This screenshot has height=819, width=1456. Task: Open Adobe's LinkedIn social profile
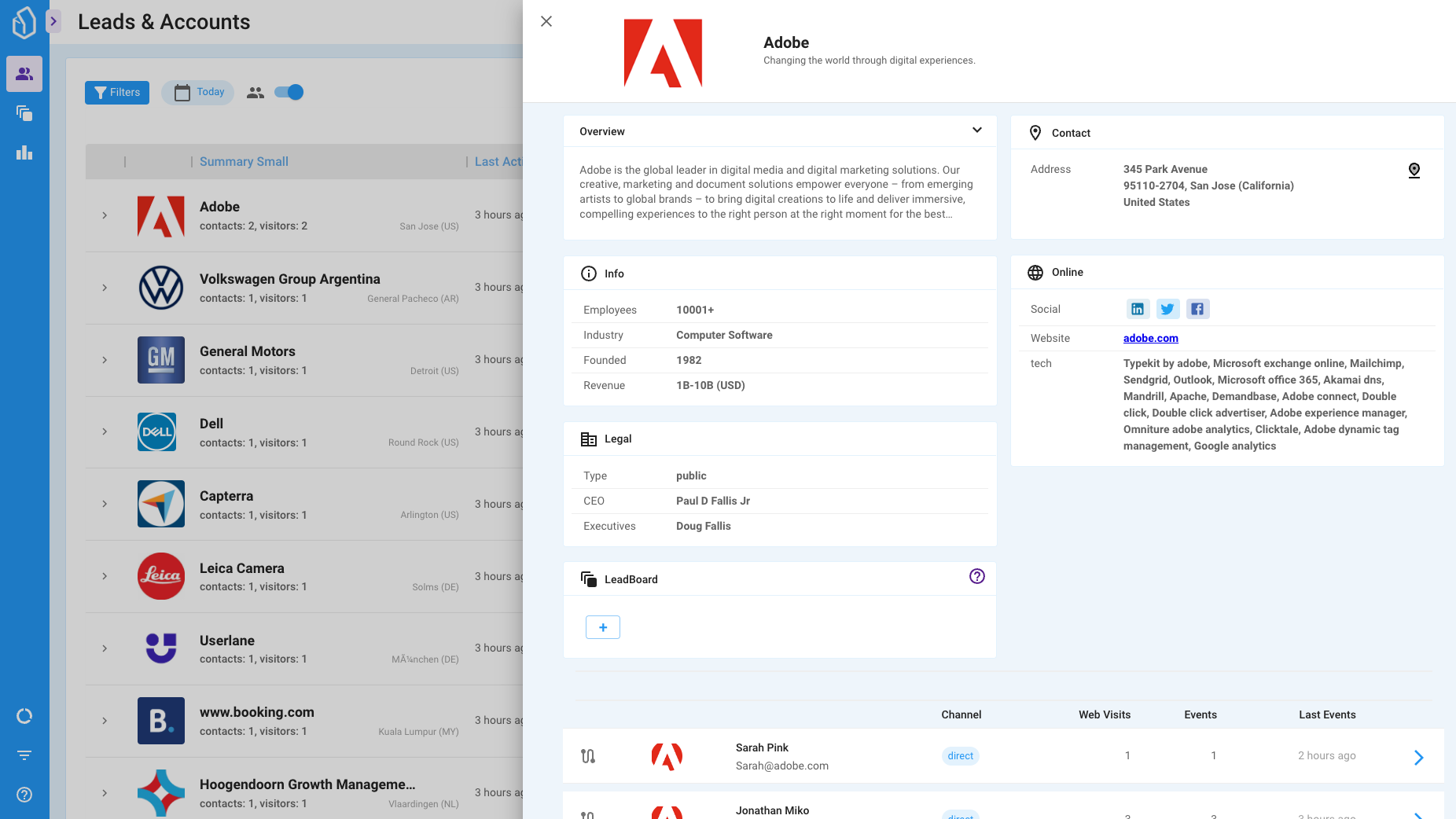(x=1137, y=309)
